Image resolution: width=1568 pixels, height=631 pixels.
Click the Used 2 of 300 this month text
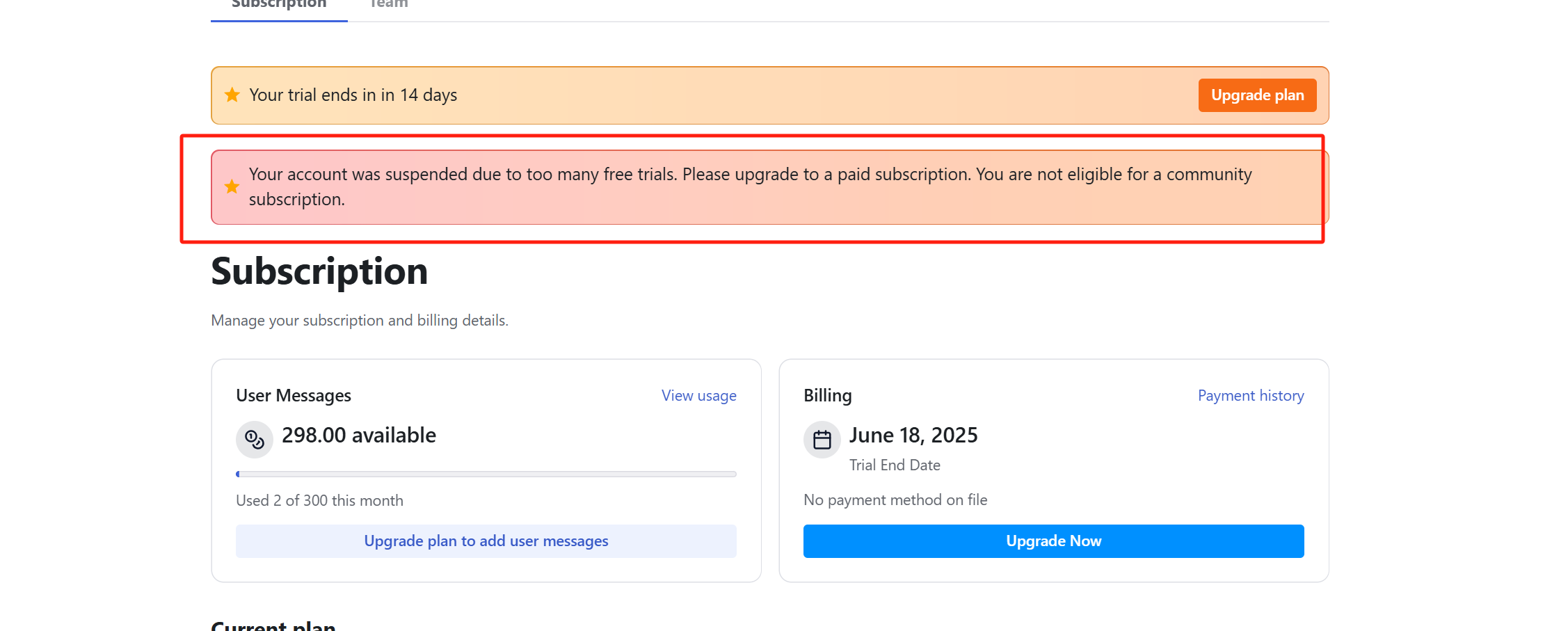(x=319, y=501)
